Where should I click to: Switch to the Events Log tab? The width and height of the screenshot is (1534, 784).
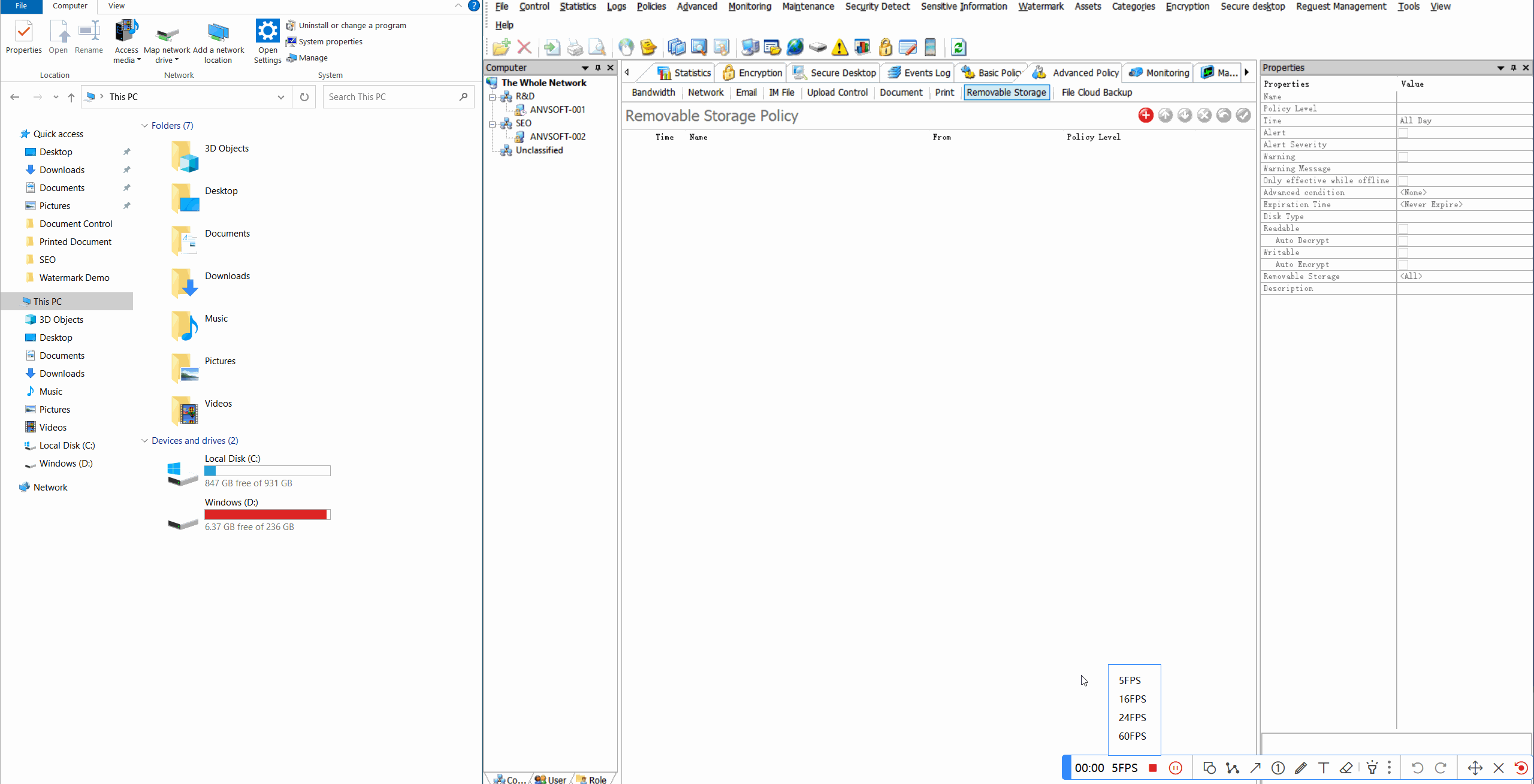tap(919, 73)
